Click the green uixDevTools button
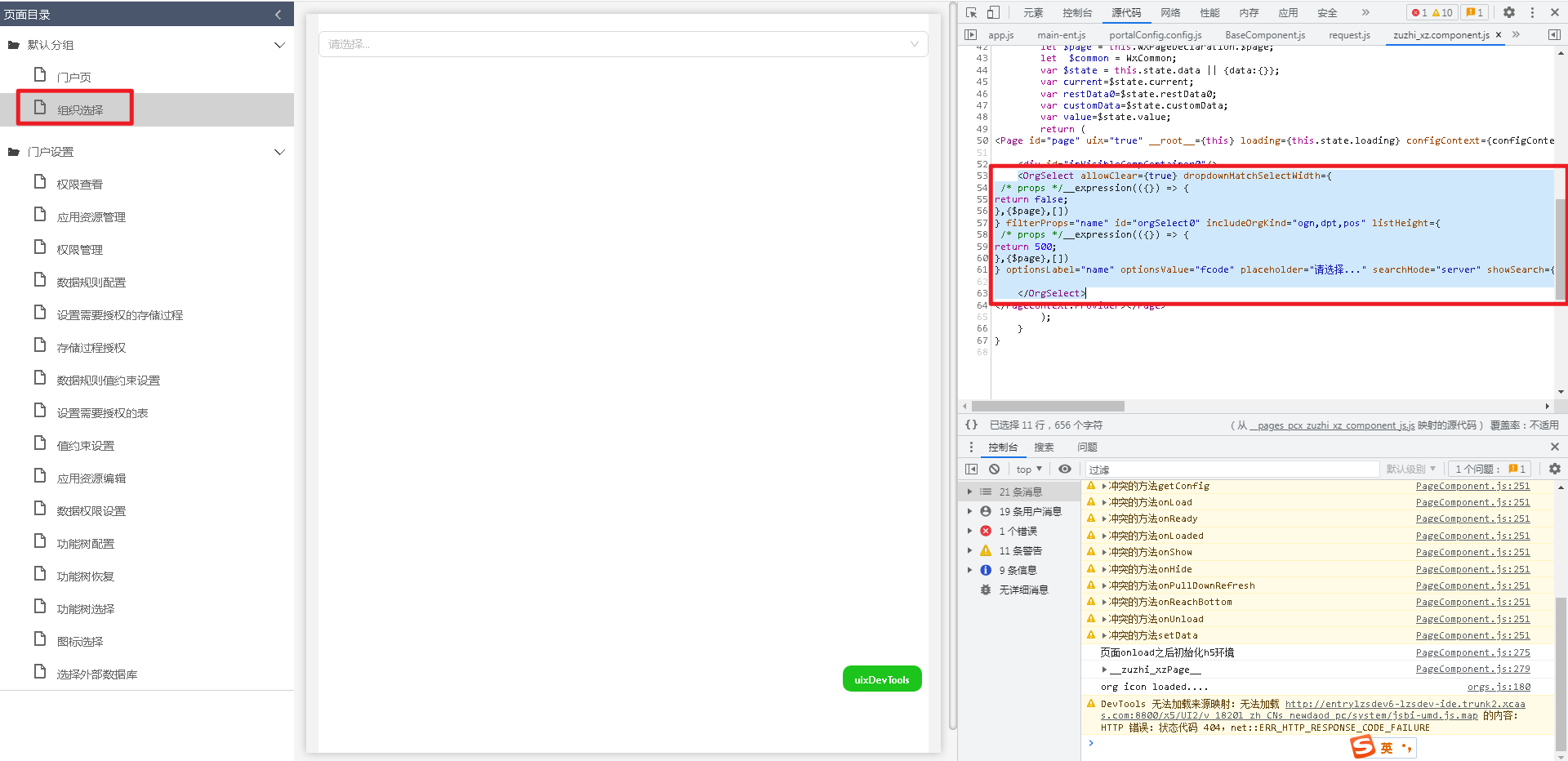The height and width of the screenshot is (761, 1568). pos(882,679)
